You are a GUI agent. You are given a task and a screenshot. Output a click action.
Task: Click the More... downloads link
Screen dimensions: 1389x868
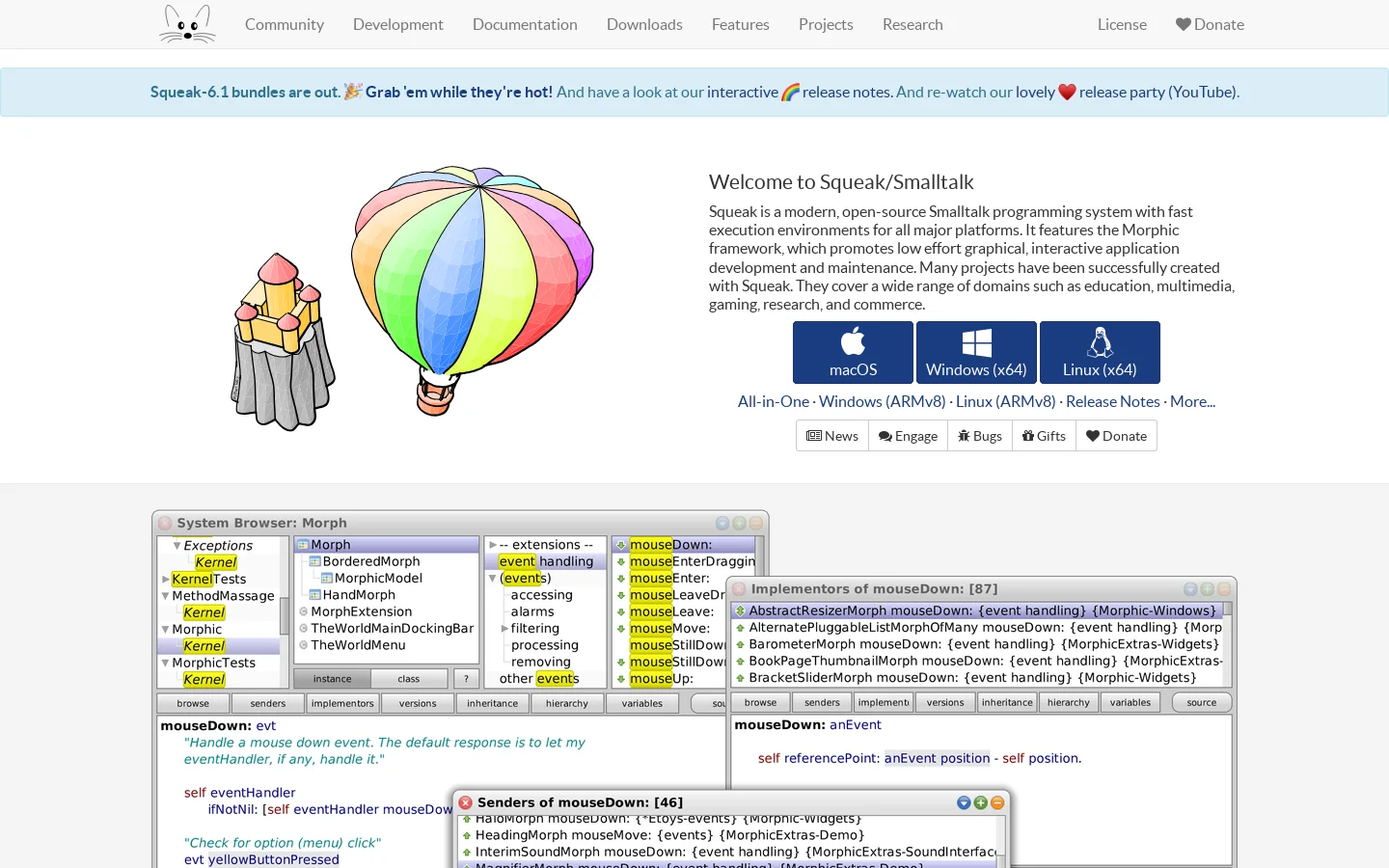click(1193, 401)
